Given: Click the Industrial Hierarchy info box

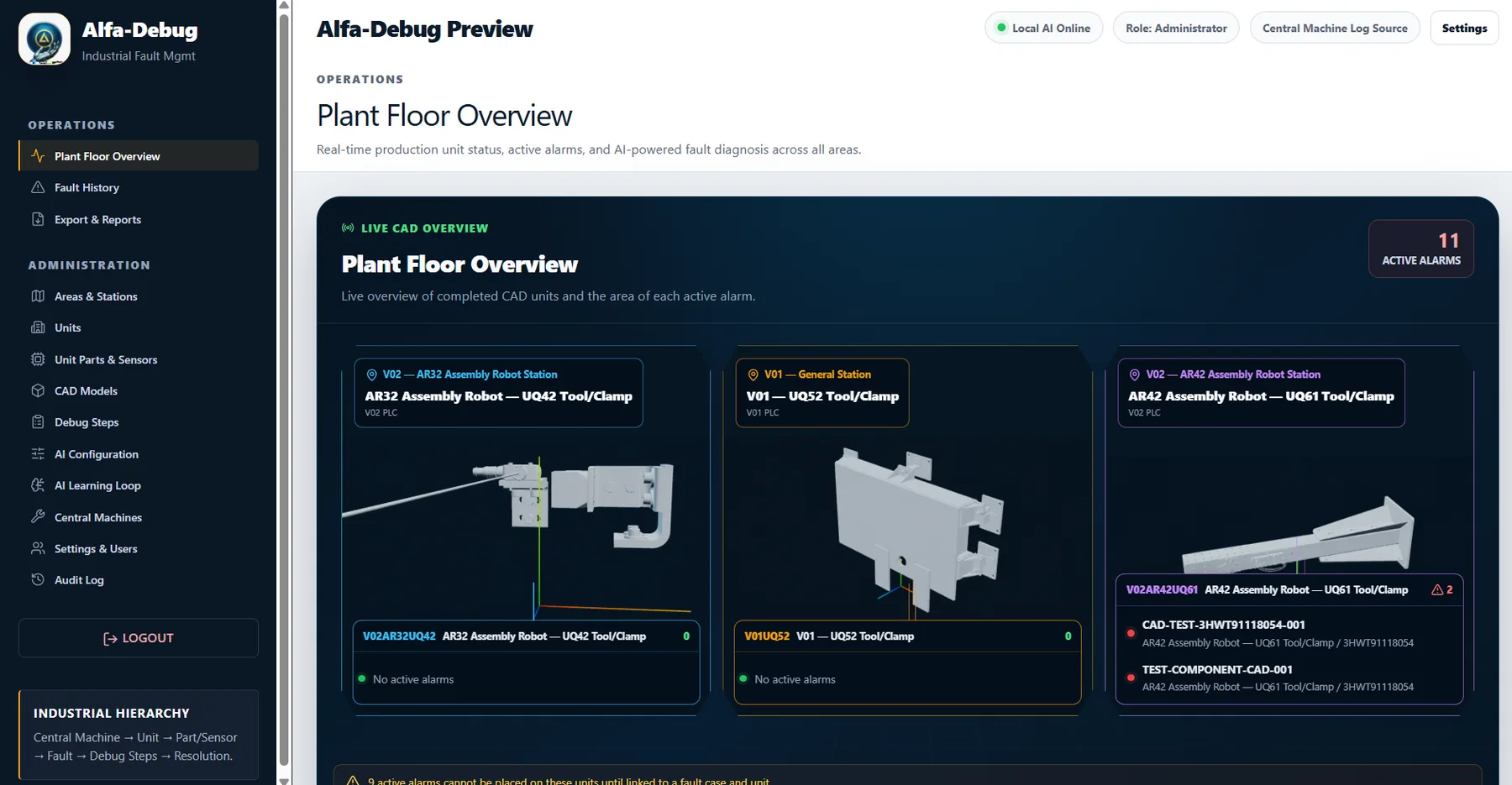Looking at the screenshot, I should 139,735.
